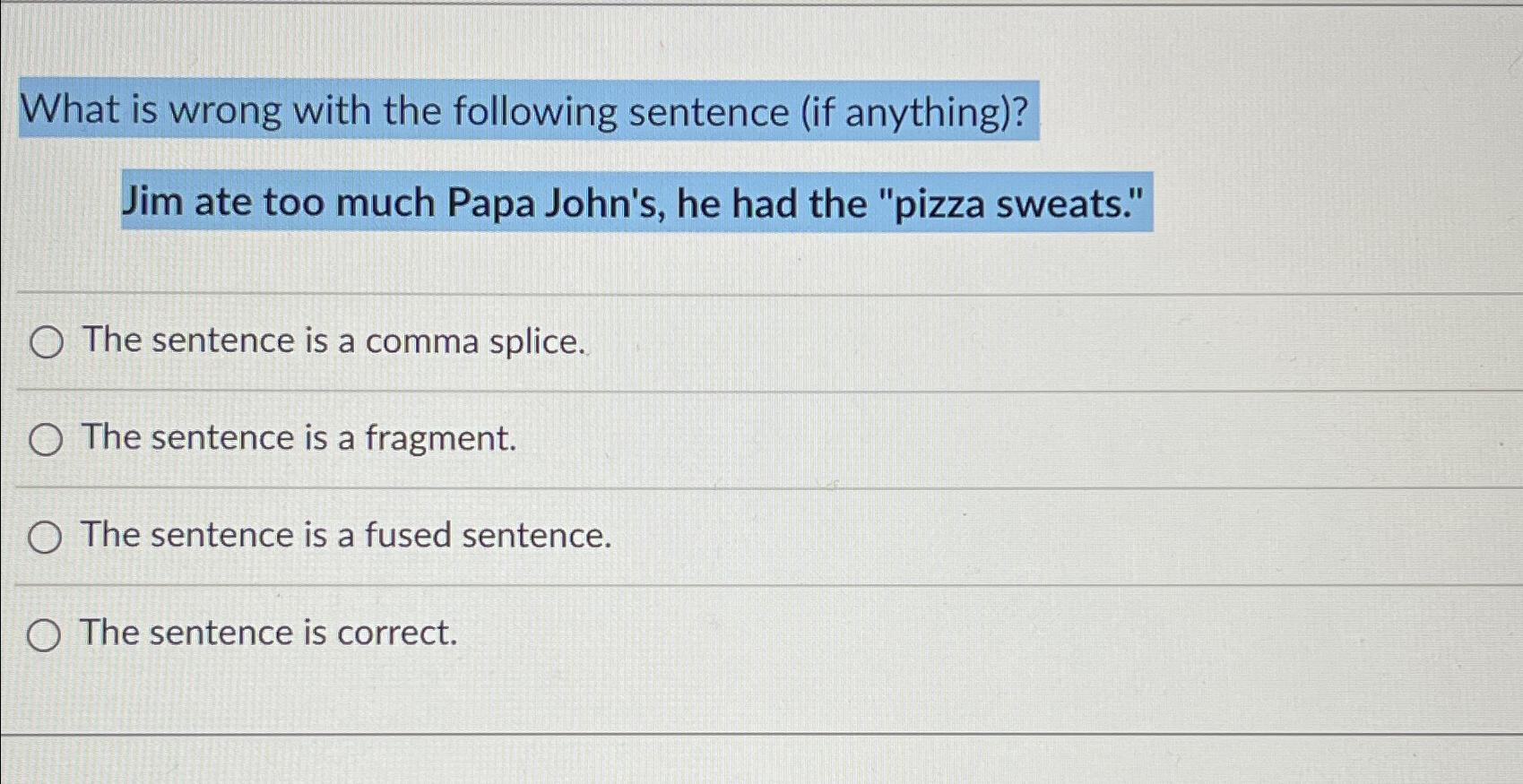Image resolution: width=1523 pixels, height=784 pixels.
Task: Select the "sentence is correct" radio button
Action: (x=46, y=635)
